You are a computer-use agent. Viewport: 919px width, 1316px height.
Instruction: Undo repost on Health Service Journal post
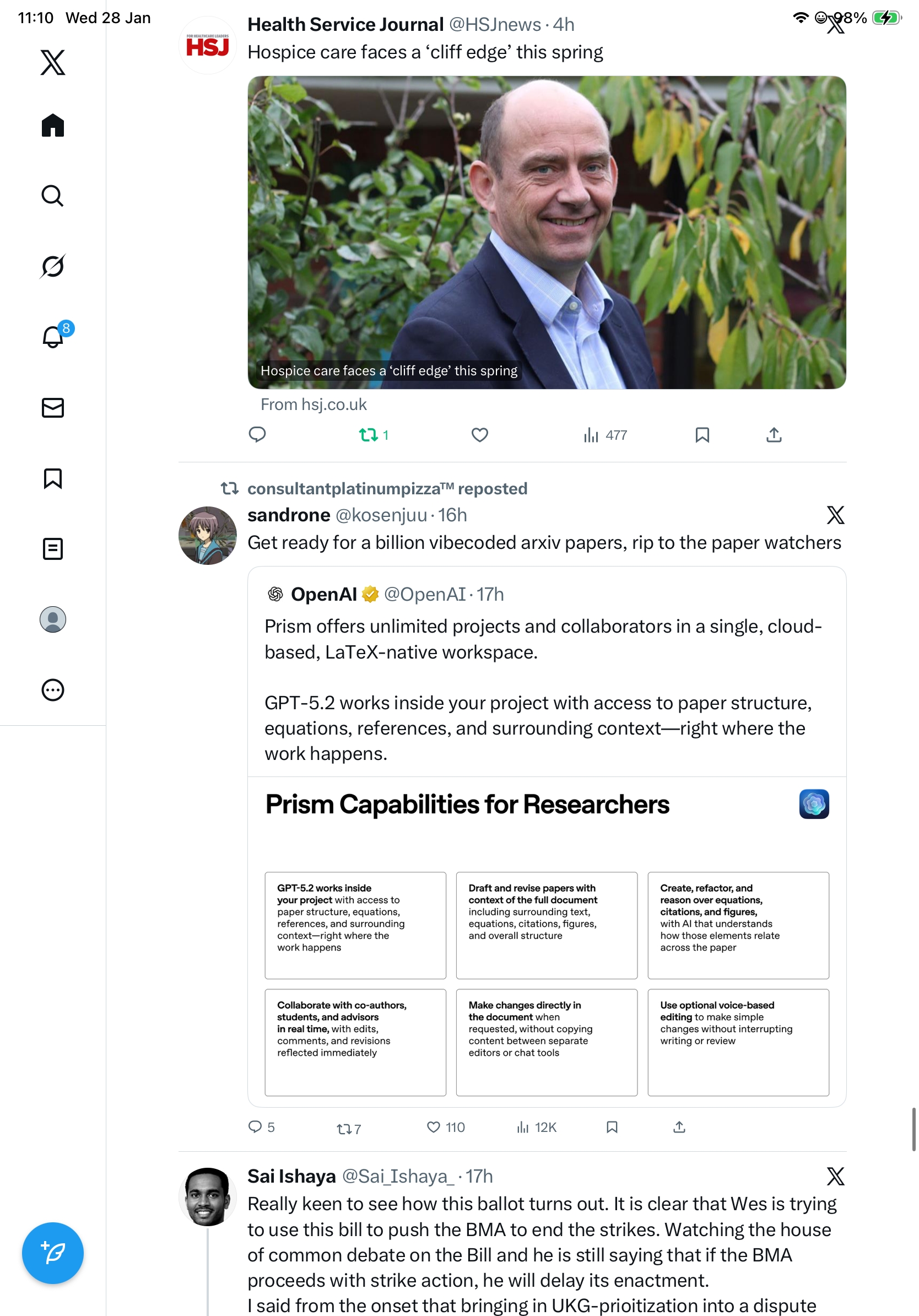tap(369, 435)
